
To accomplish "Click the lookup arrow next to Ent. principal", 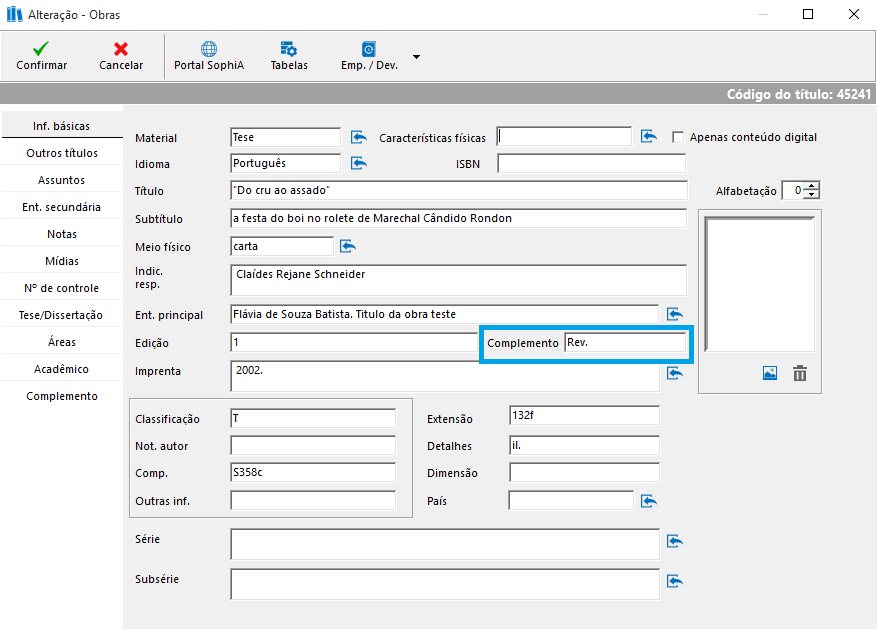I will pyautogui.click(x=675, y=314).
